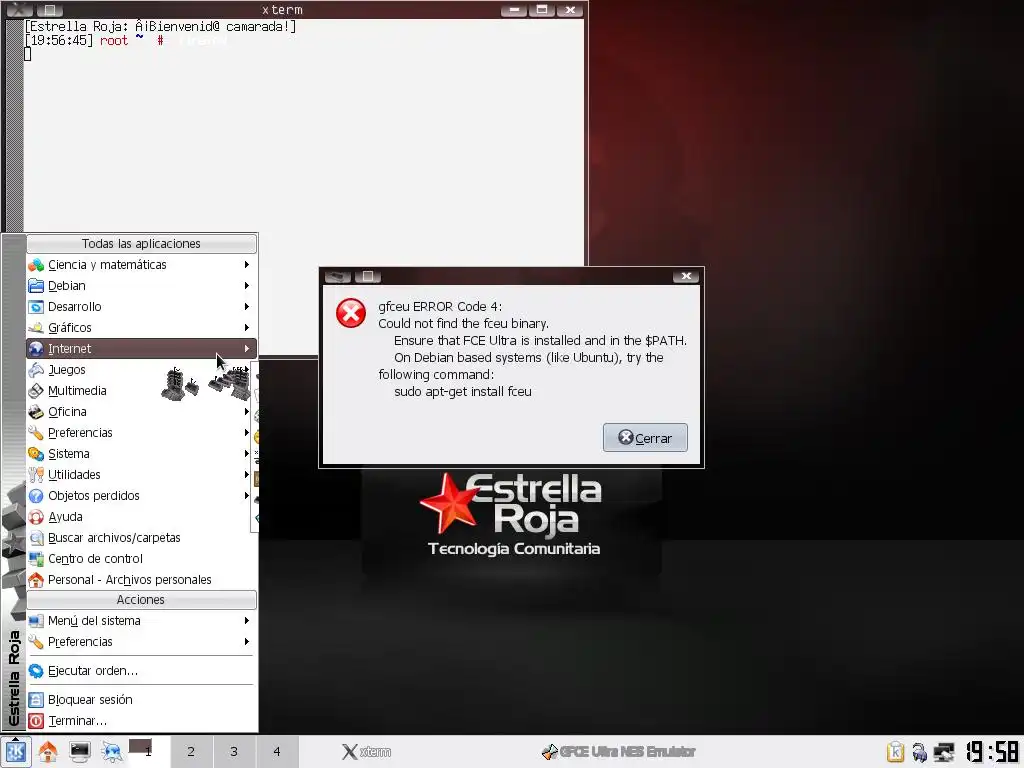This screenshot has height=768, width=1024.
Task: Click the Ayuda lifebuoy icon
Action: [36, 517]
